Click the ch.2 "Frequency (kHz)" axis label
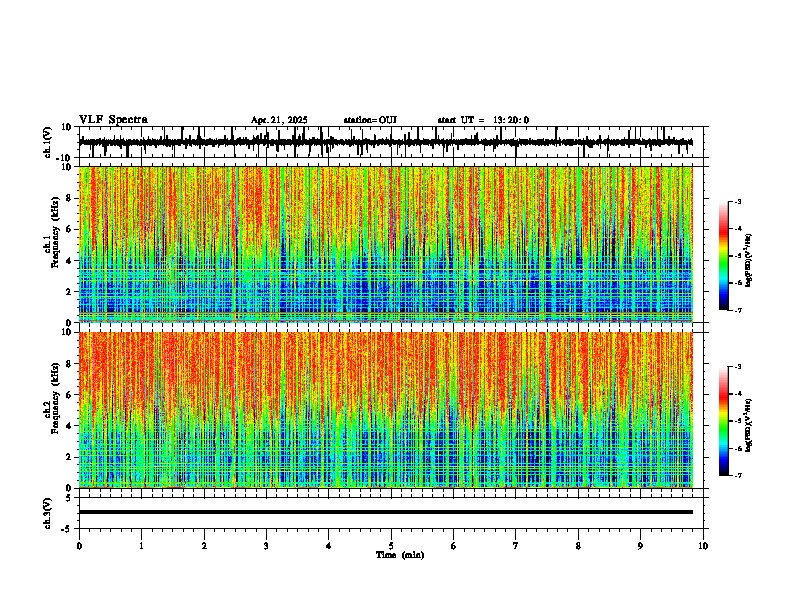Image resolution: width=792 pixels, height=612 pixels. [x=55, y=397]
